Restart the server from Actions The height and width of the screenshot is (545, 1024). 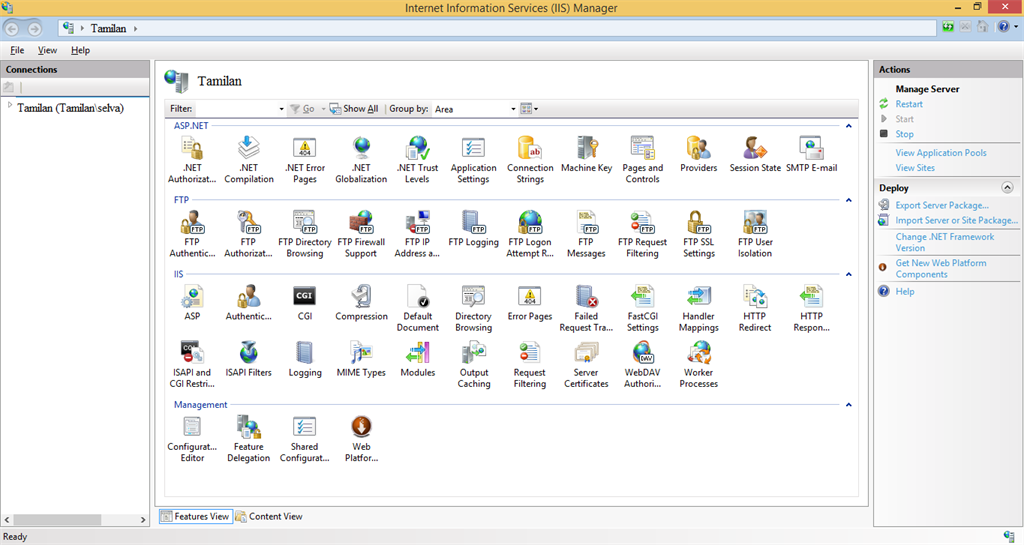(908, 104)
